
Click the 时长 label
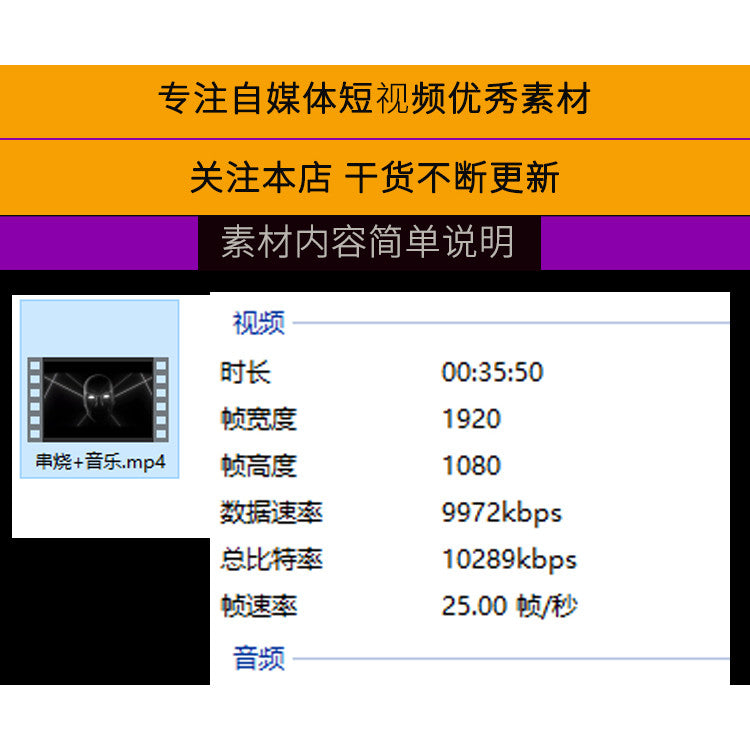point(245,372)
